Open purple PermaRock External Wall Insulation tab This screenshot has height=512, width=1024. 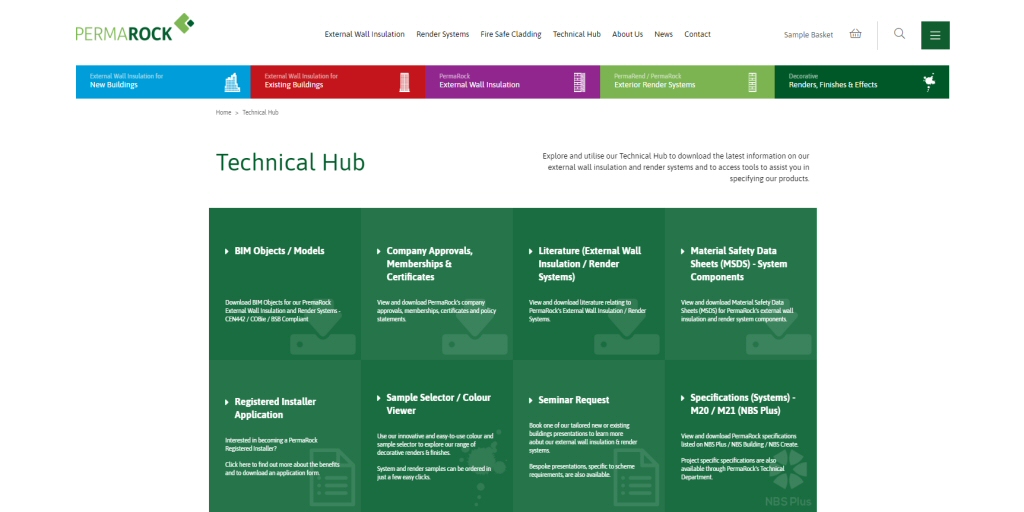pos(513,82)
